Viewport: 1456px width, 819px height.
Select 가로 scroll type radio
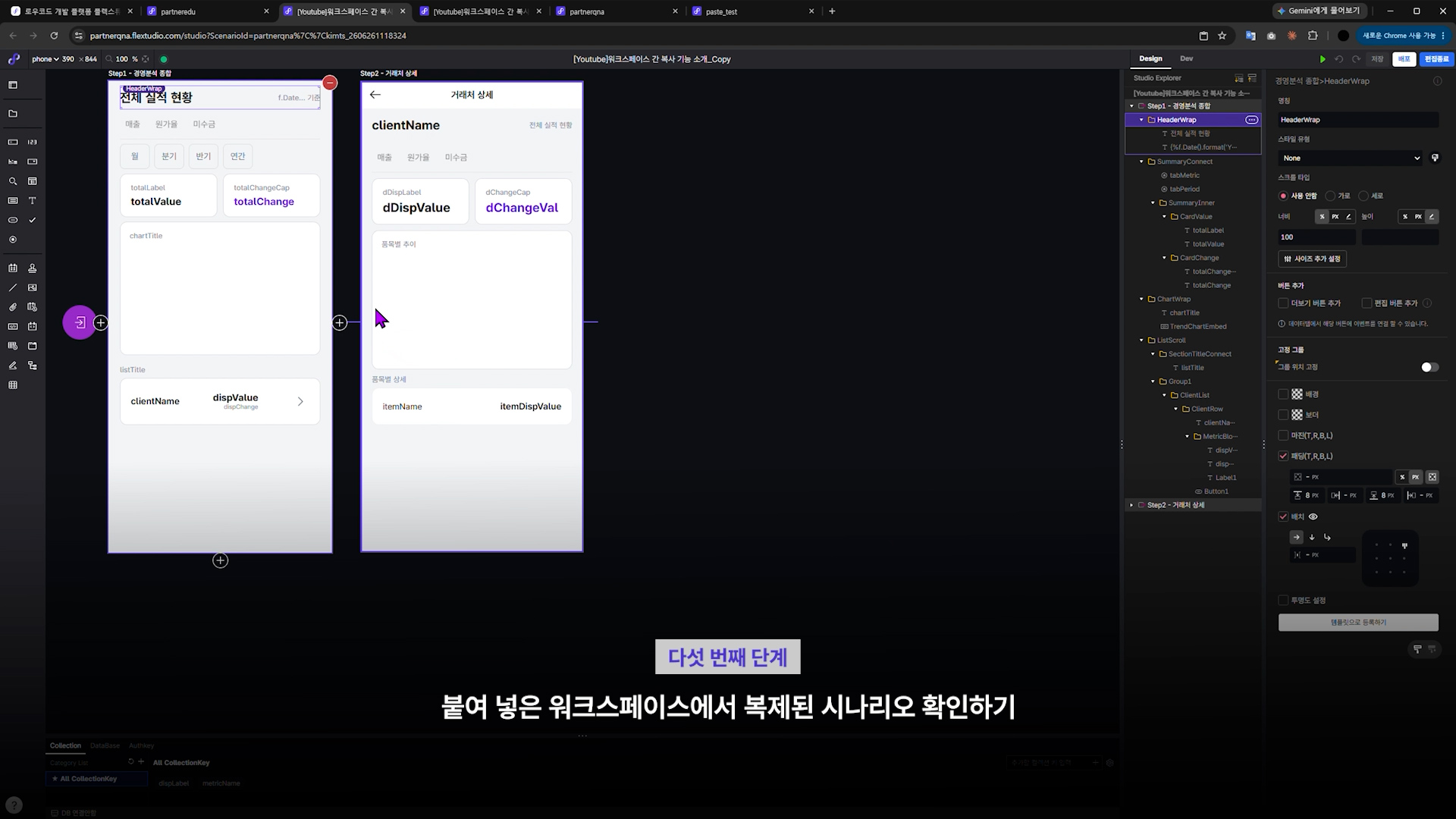[1330, 196]
